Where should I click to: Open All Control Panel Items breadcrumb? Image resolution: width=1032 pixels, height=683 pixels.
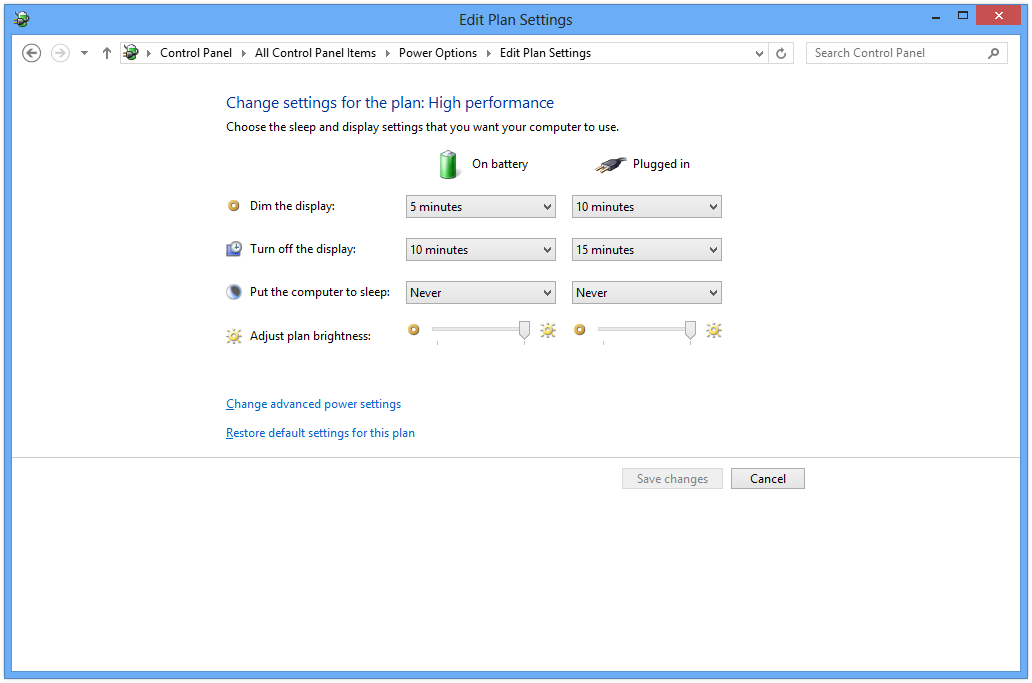[315, 53]
